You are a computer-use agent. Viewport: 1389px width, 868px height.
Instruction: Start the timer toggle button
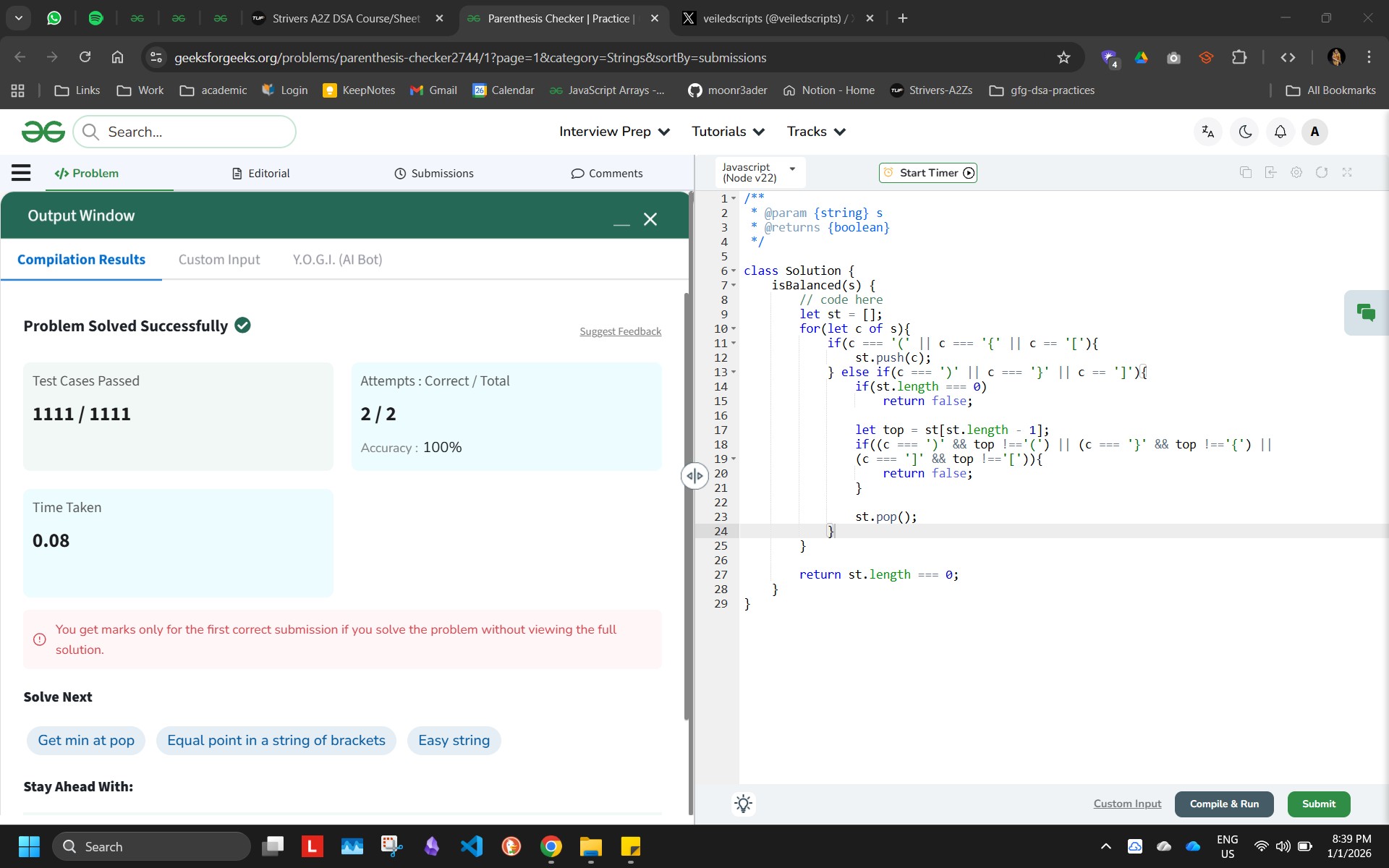click(928, 173)
